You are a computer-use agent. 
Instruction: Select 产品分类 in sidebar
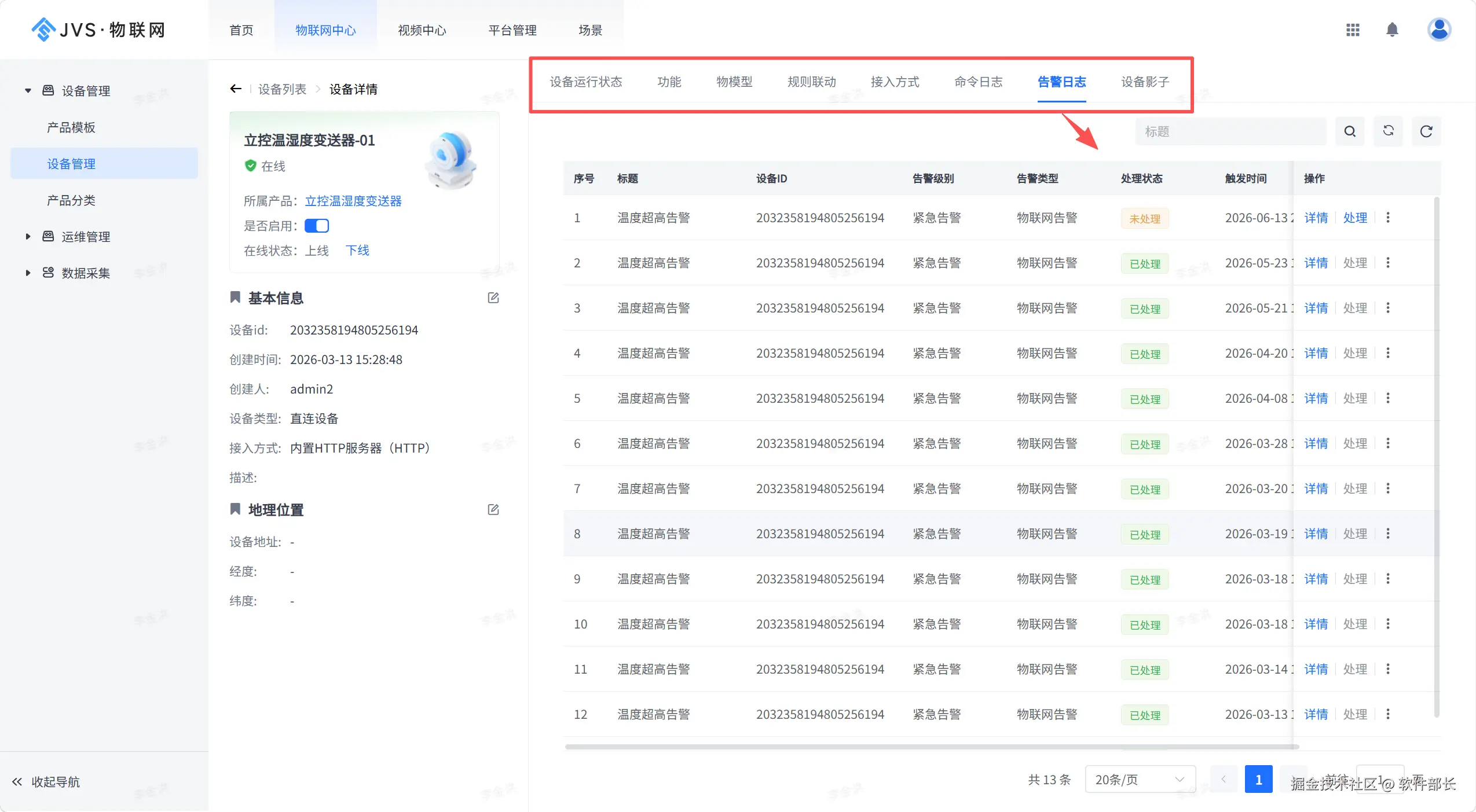[71, 200]
